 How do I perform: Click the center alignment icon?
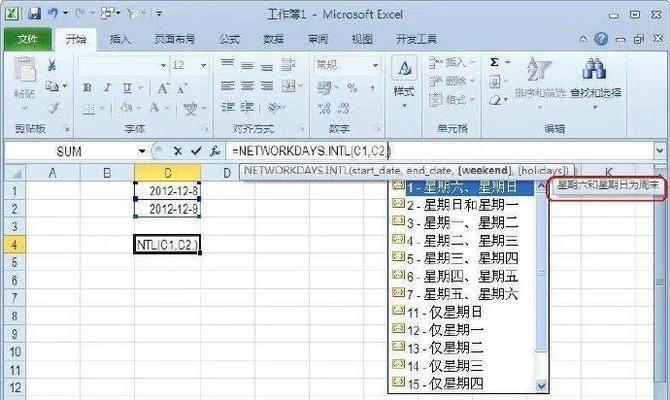click(x=247, y=86)
